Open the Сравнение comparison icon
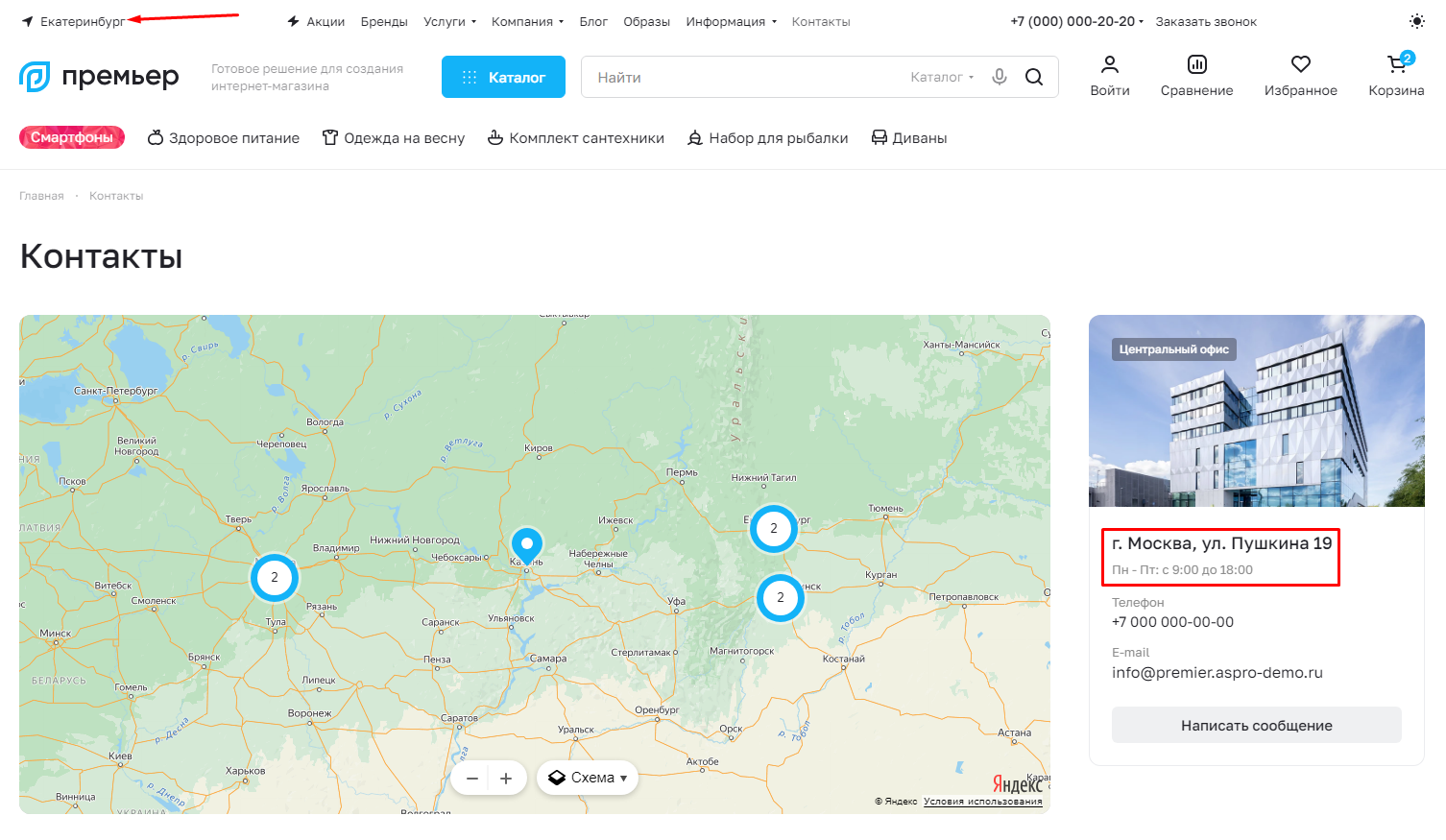This screenshot has width=1446, height=840. (1197, 64)
